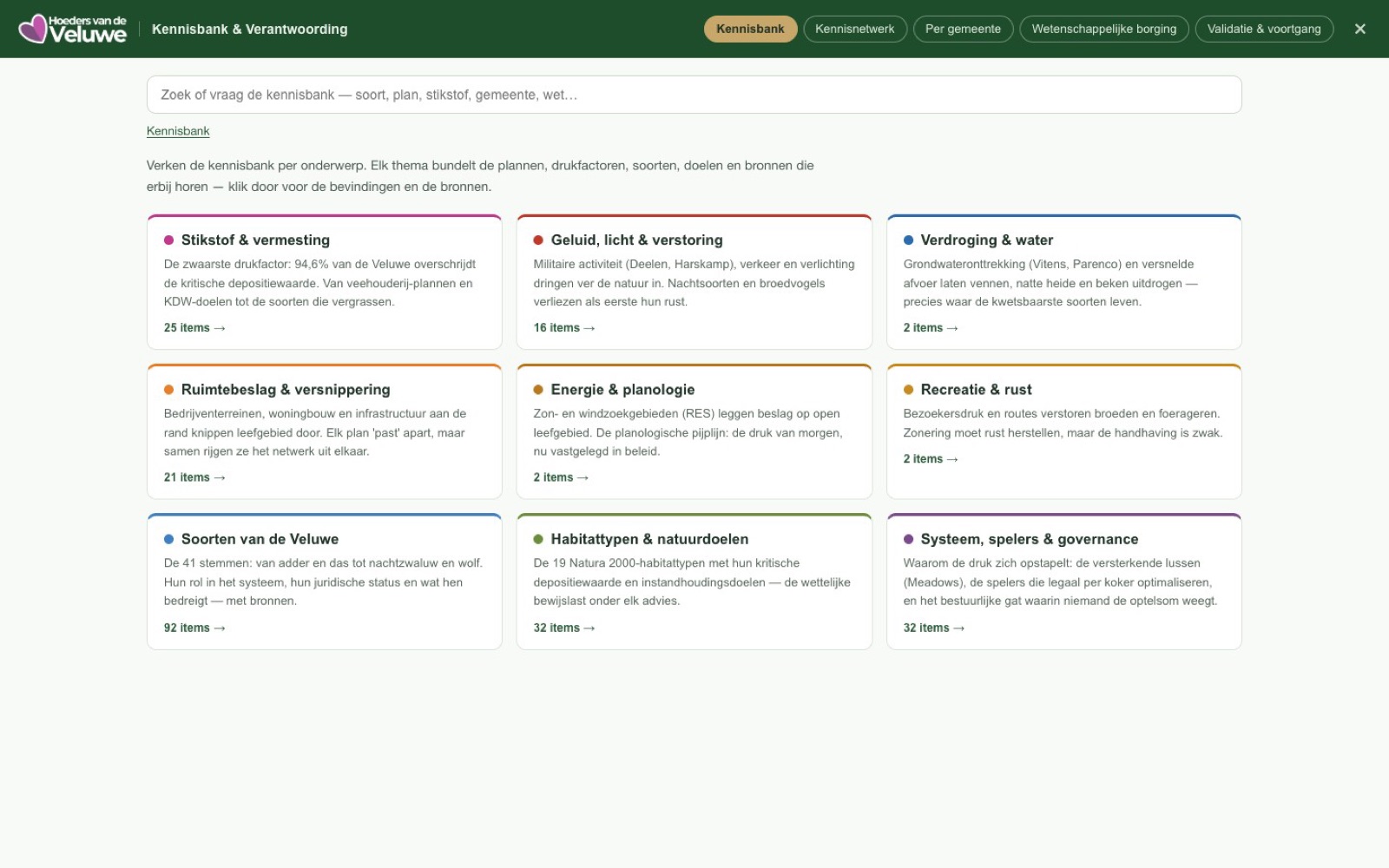
Task: Open the 2 items link under Verdroging & water
Action: pos(931,328)
